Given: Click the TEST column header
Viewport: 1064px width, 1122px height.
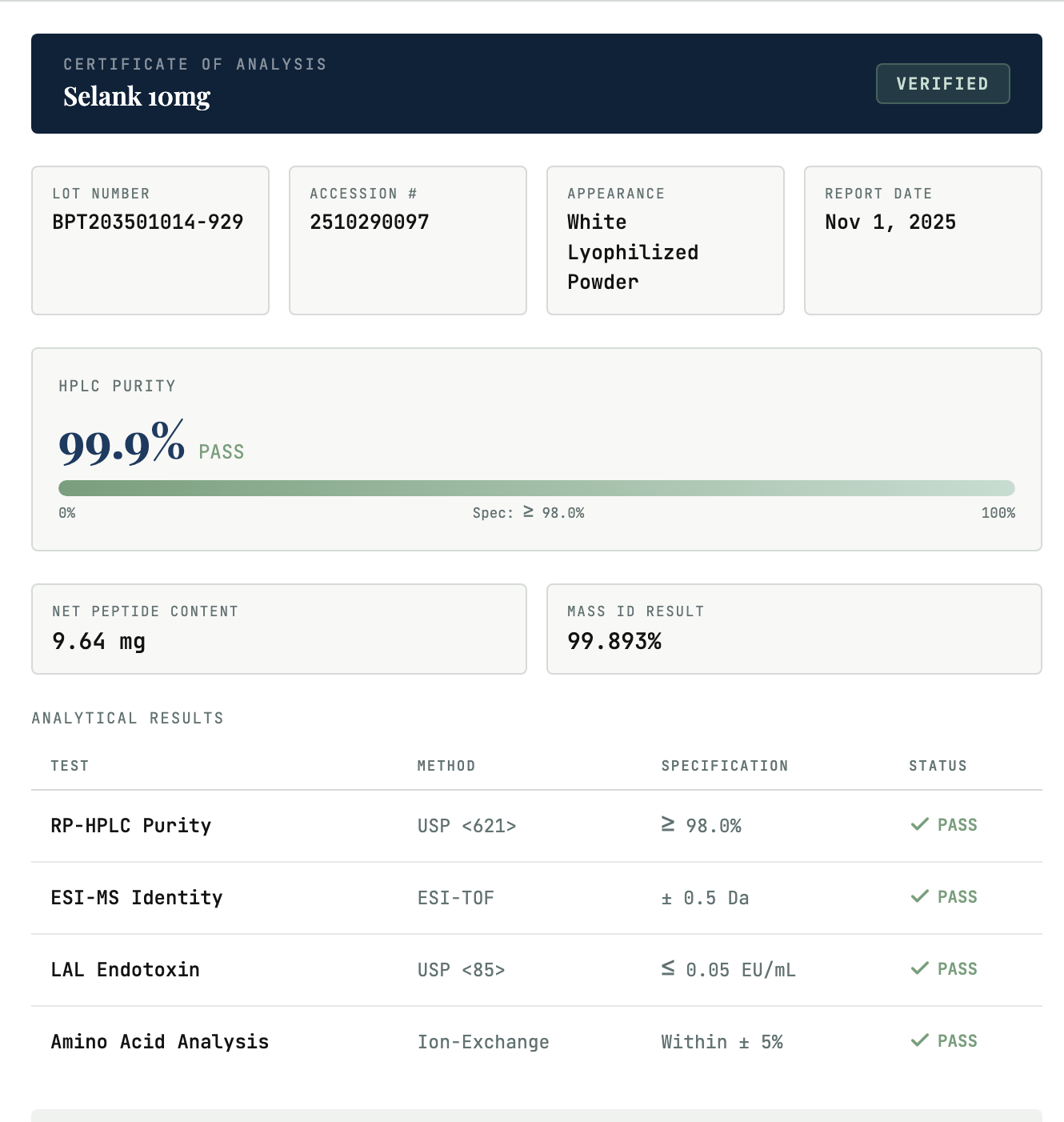Looking at the screenshot, I should 70,766.
